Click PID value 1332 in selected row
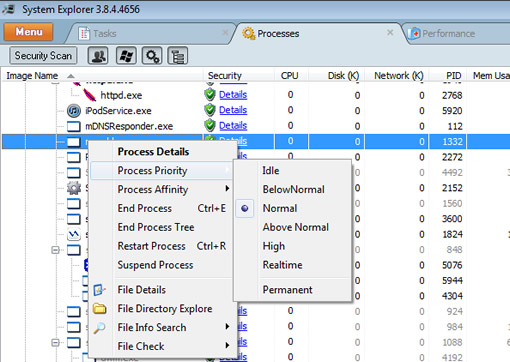This screenshot has width=510, height=362. point(452,142)
